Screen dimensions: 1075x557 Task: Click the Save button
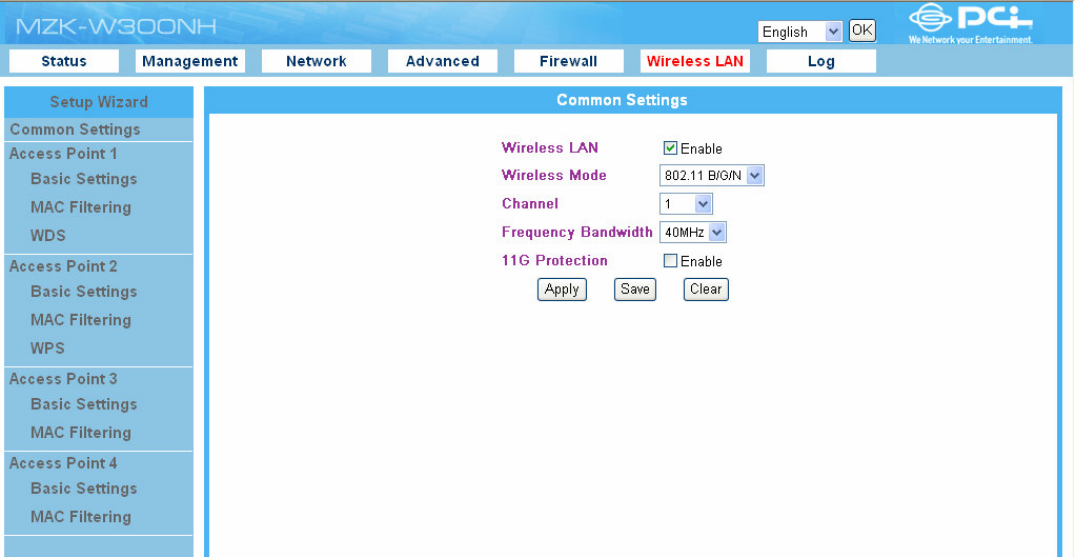click(x=635, y=289)
